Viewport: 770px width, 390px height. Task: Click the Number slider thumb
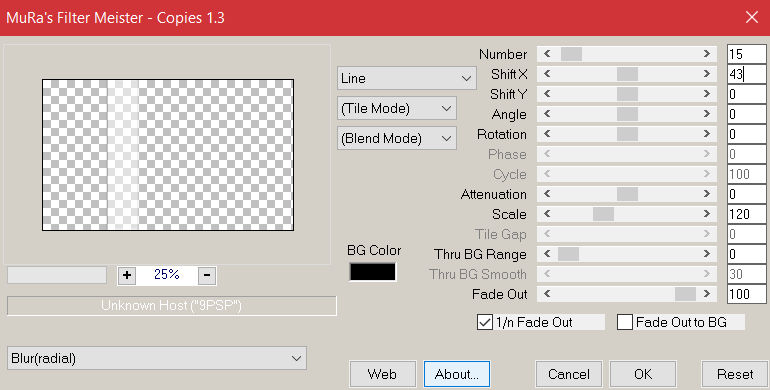pyautogui.click(x=571, y=54)
